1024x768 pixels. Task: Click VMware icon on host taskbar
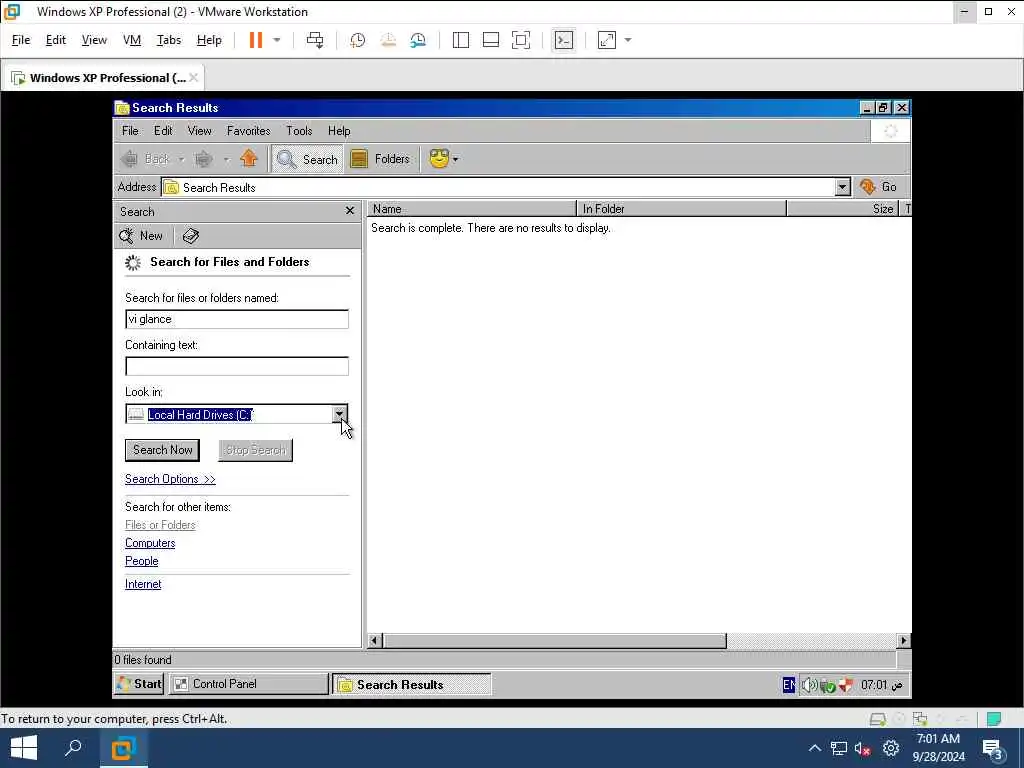coord(123,748)
